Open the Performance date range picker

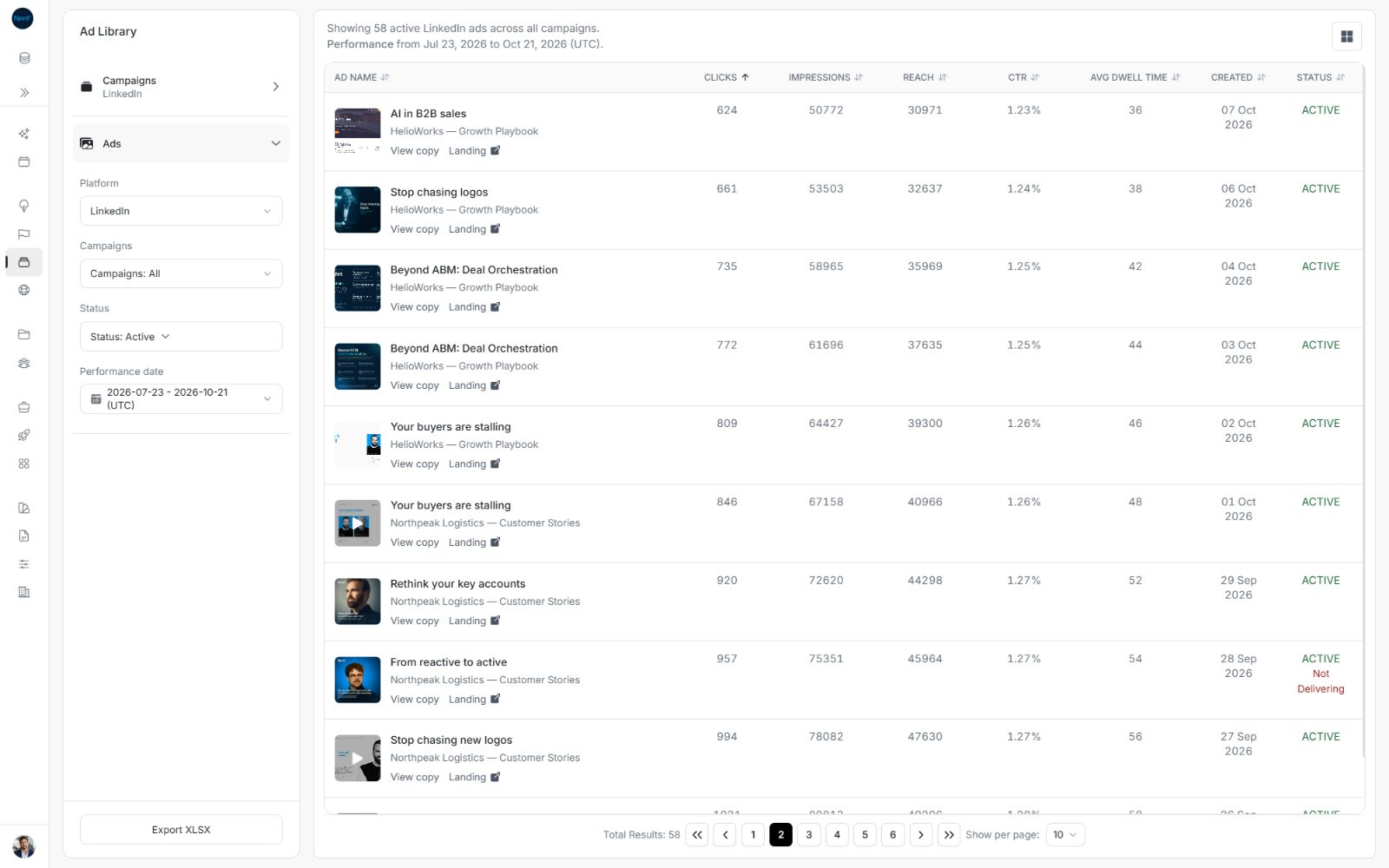[x=181, y=399]
